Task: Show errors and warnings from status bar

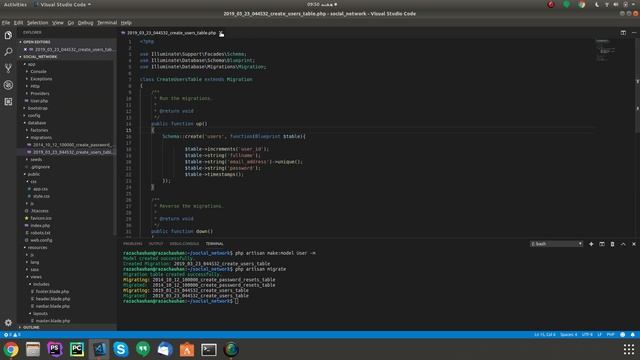Action: [x=12, y=335]
